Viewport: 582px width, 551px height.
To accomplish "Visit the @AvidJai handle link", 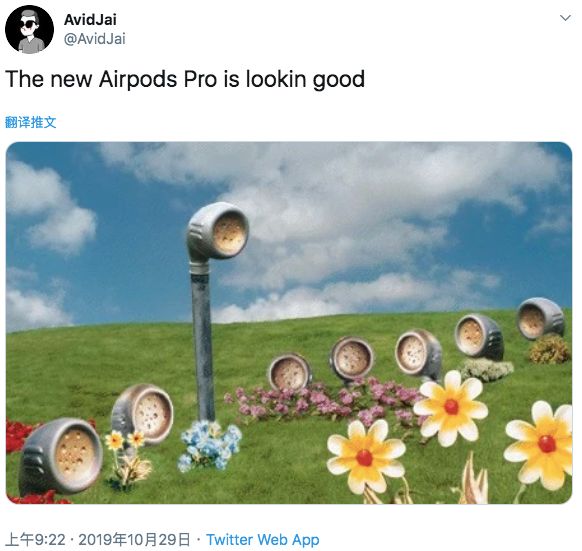I will coord(95,39).
